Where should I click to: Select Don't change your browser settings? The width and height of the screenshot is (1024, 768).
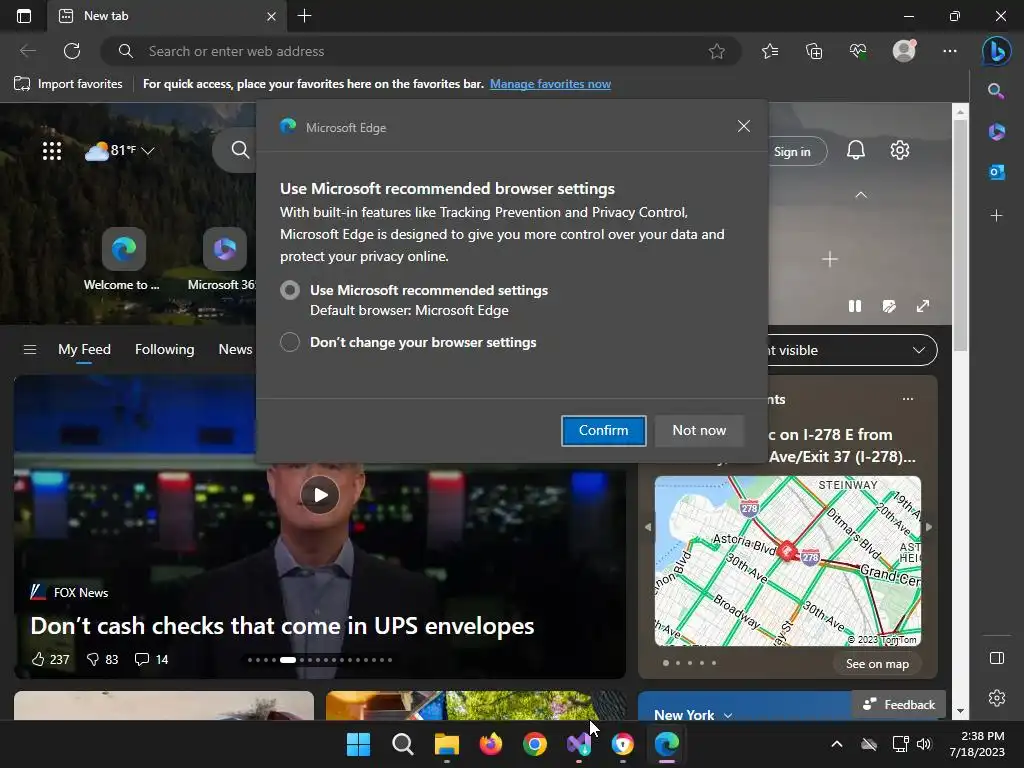[x=290, y=342]
